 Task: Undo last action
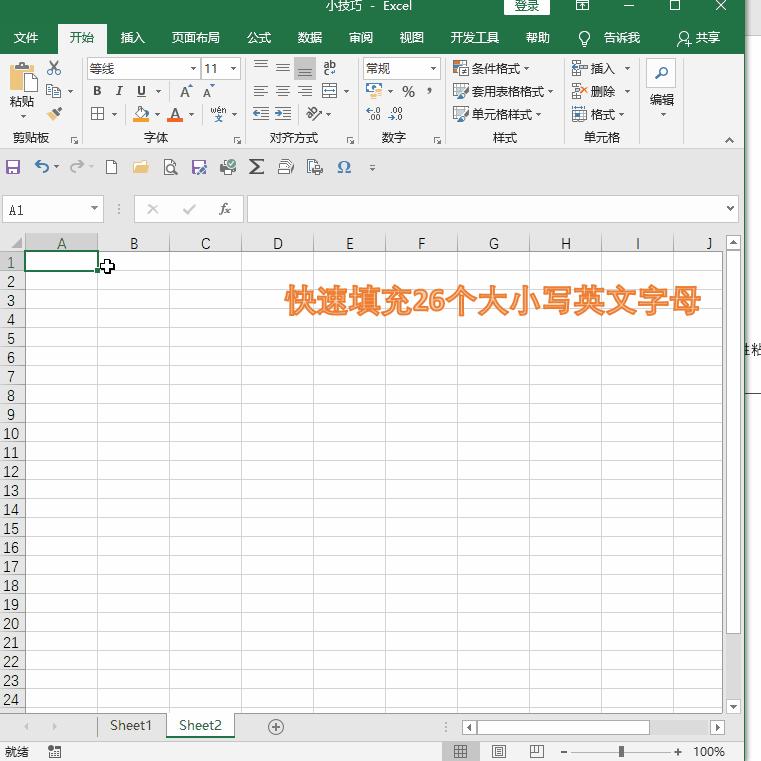tap(42, 167)
